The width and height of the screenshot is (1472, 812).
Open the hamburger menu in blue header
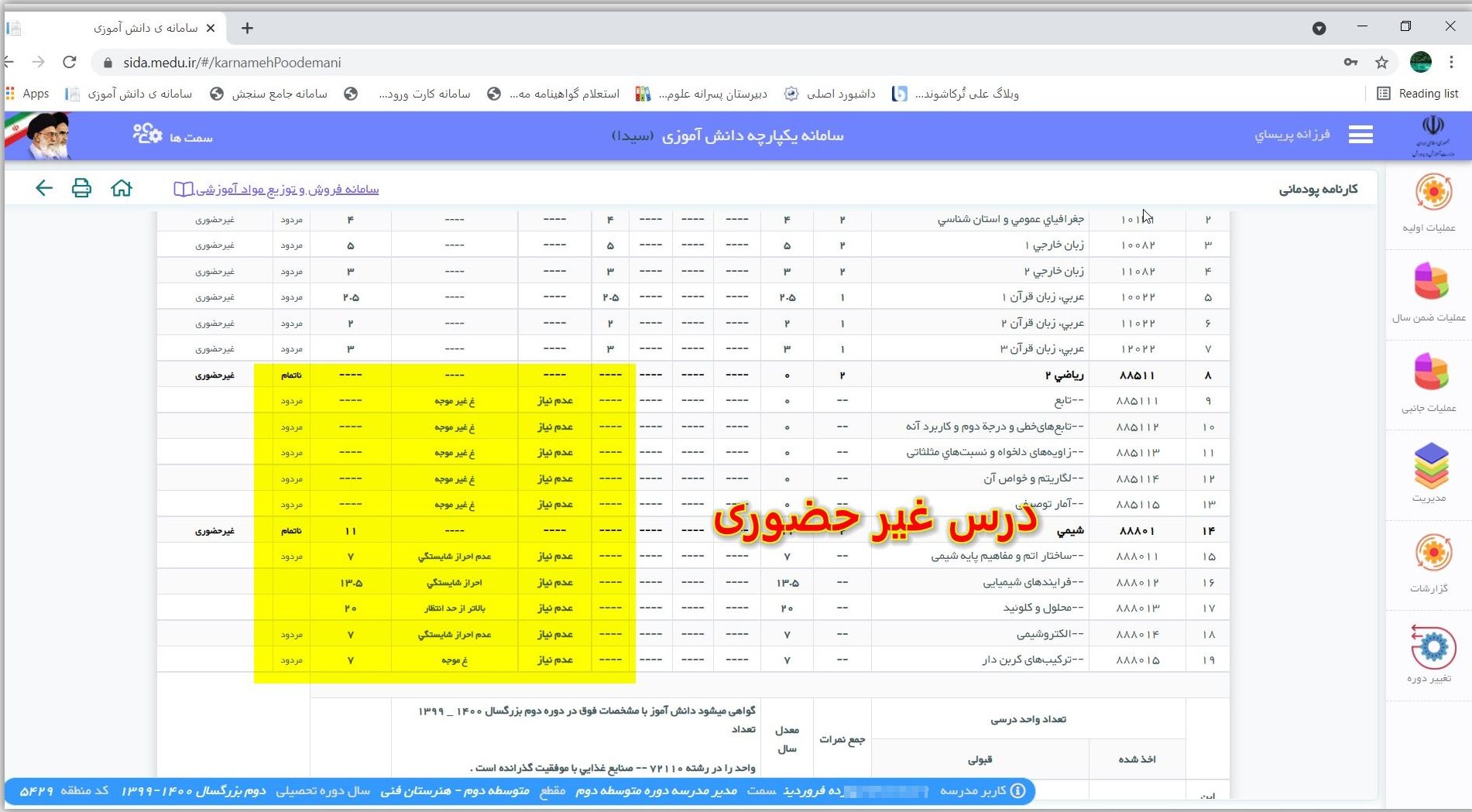click(1360, 135)
